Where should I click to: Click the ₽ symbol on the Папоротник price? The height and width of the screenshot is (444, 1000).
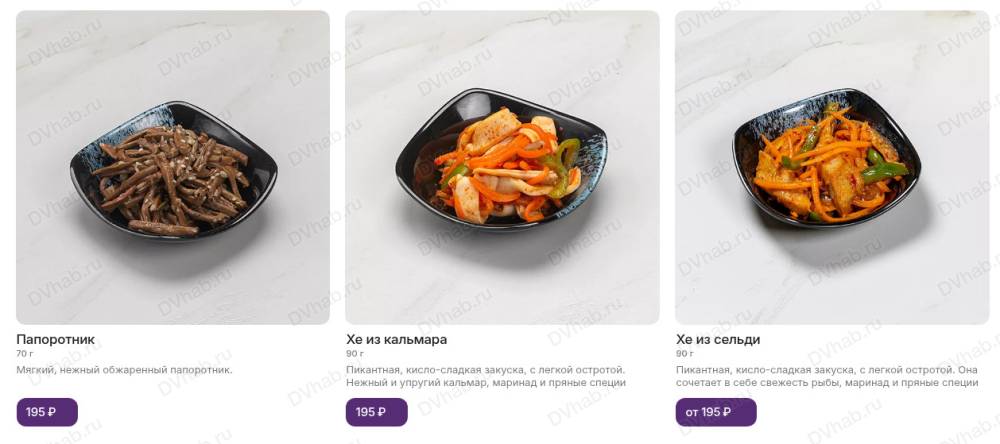click(x=52, y=412)
